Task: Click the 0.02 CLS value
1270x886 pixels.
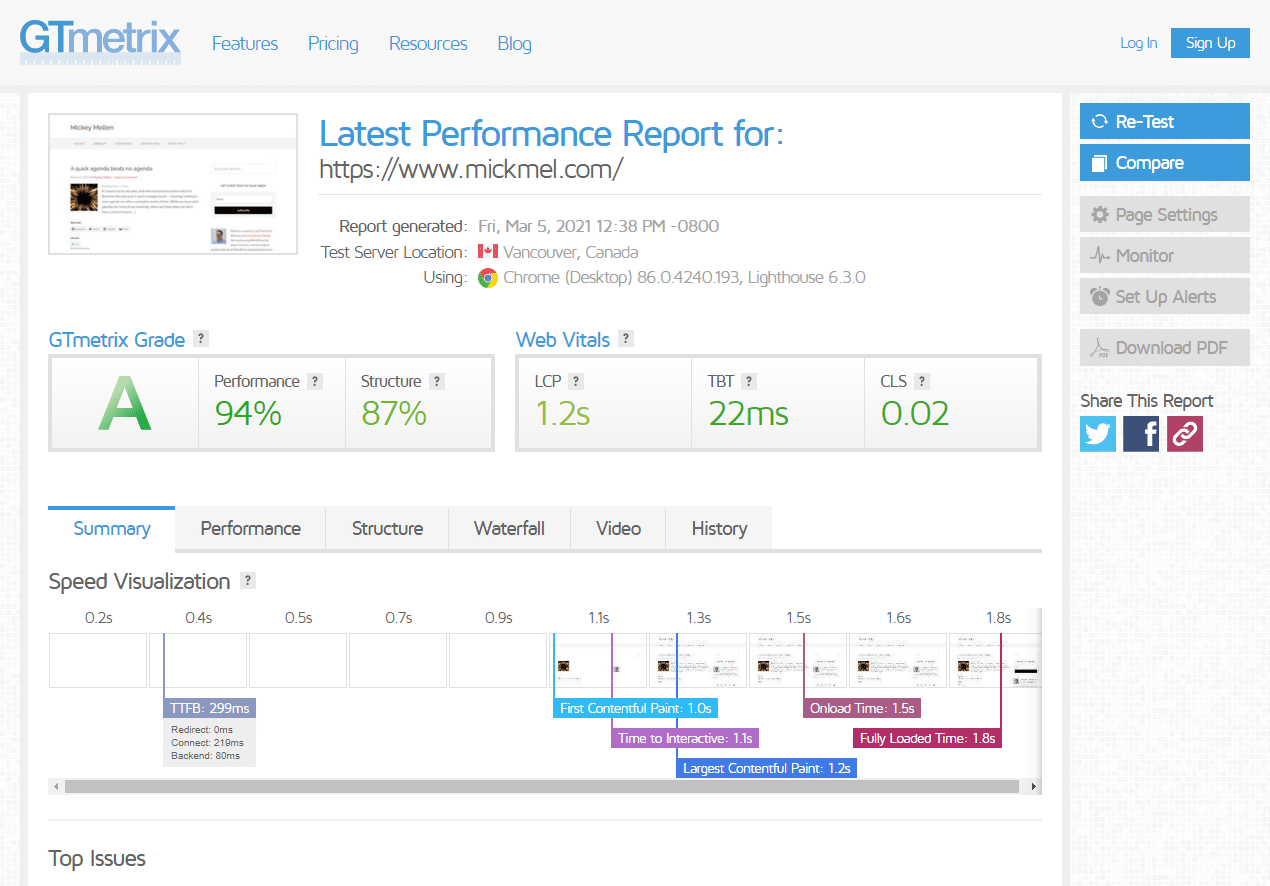Action: pos(915,413)
